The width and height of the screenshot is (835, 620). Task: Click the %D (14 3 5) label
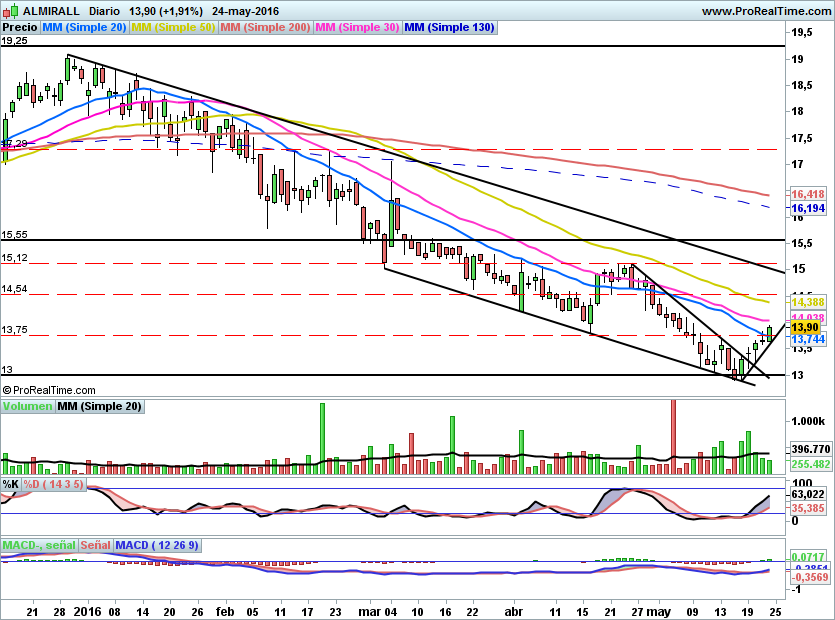(x=53, y=484)
